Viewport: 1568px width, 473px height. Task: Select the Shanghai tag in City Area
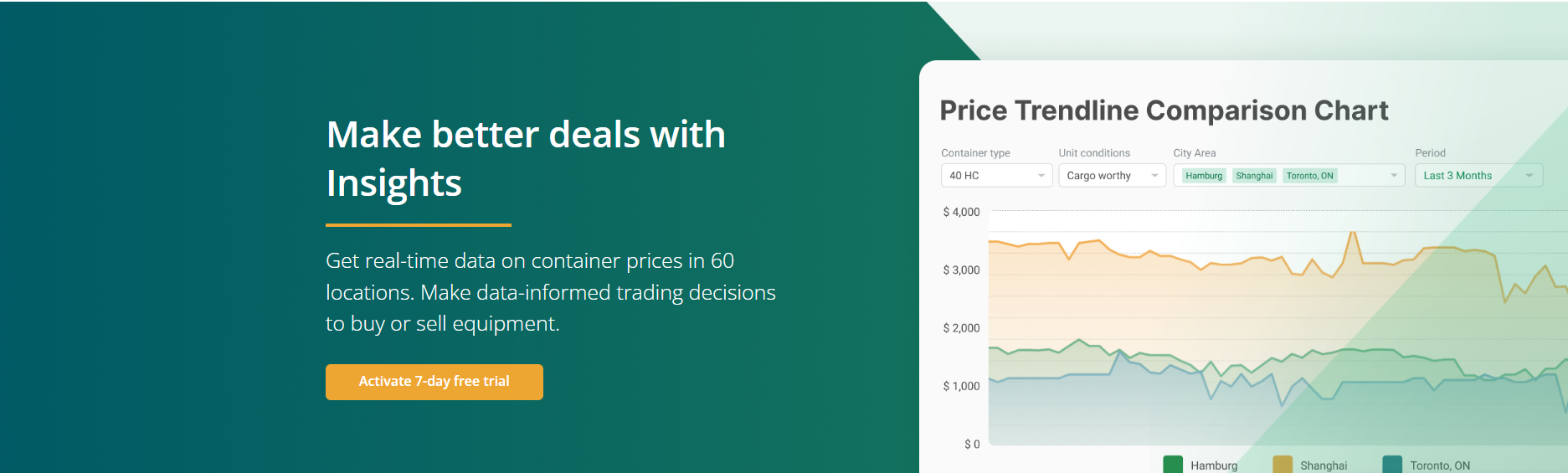click(x=1254, y=176)
